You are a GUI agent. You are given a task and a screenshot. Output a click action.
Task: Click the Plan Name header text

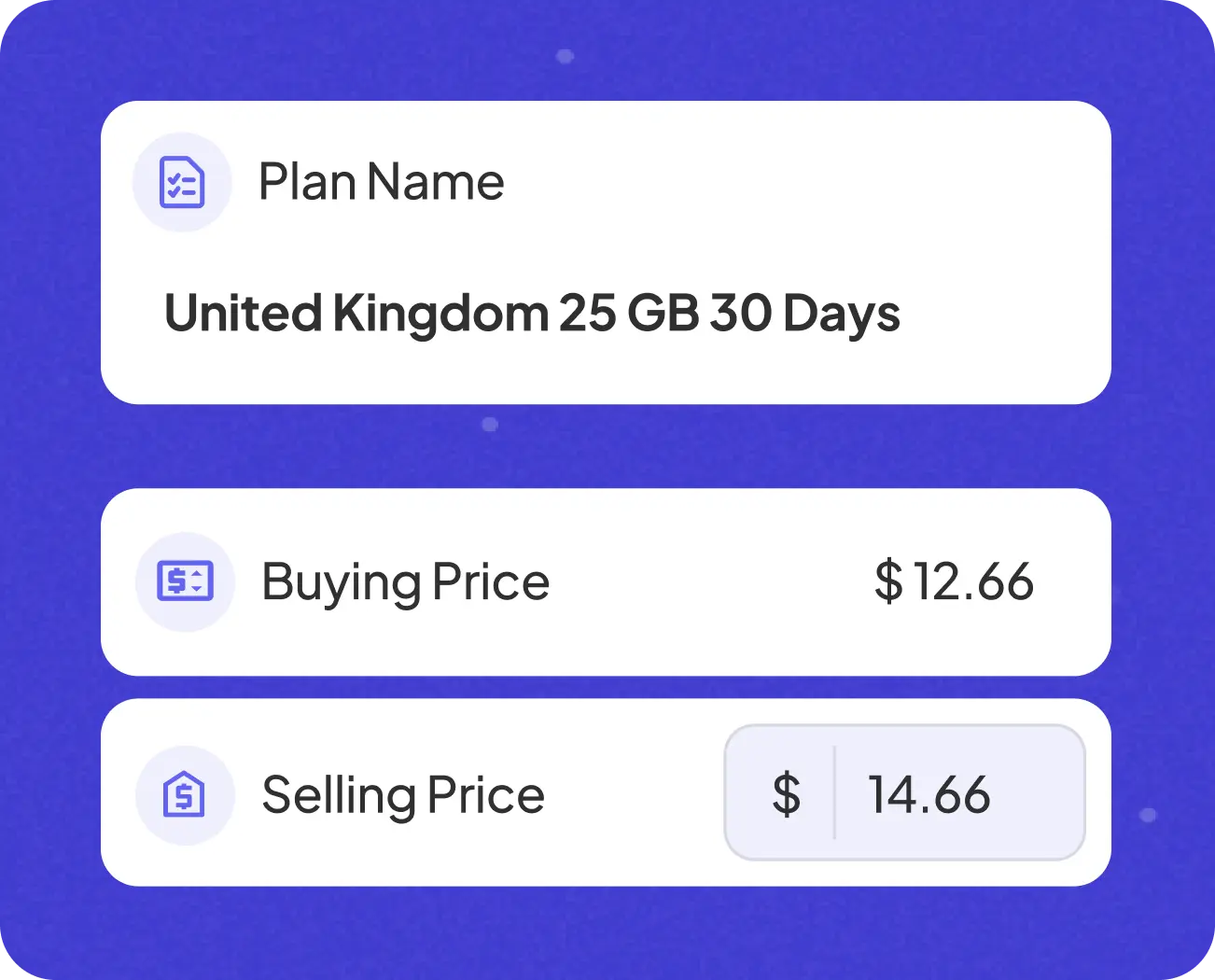[x=382, y=182]
